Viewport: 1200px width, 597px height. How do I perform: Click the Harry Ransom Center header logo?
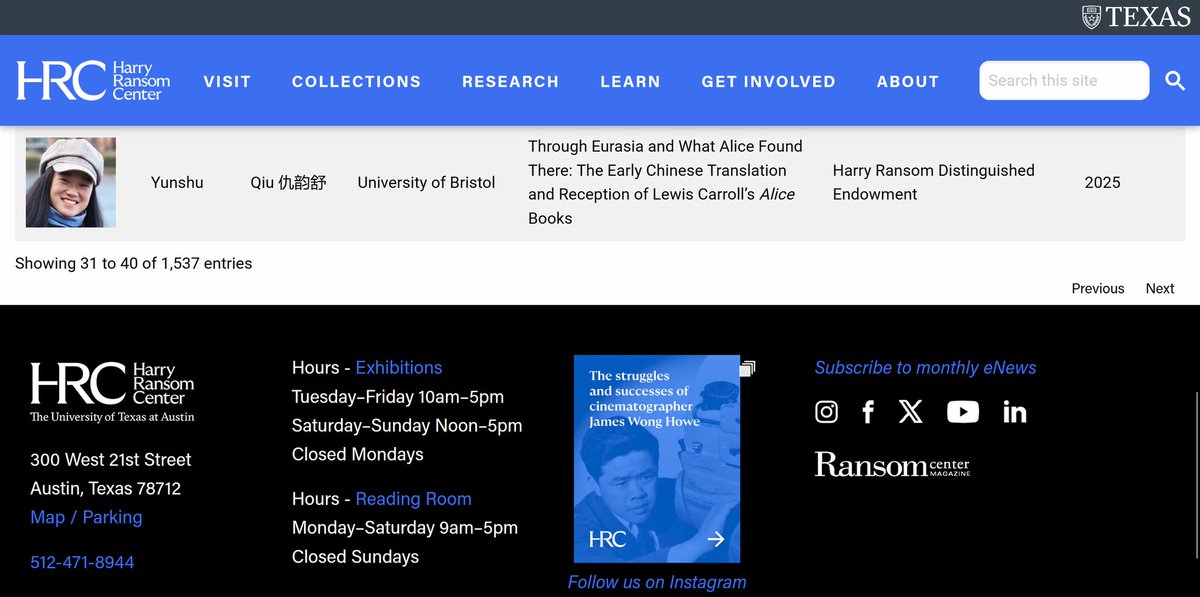coord(93,81)
